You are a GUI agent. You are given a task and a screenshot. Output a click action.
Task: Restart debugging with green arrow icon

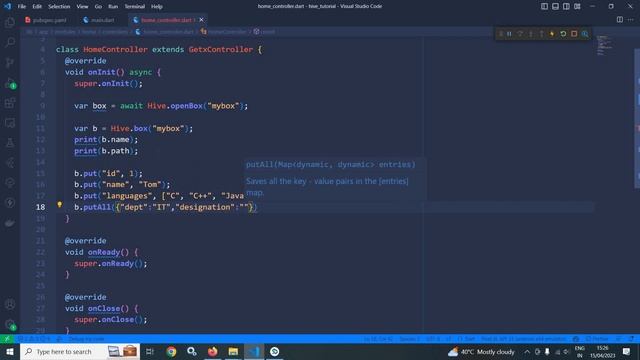point(563,34)
